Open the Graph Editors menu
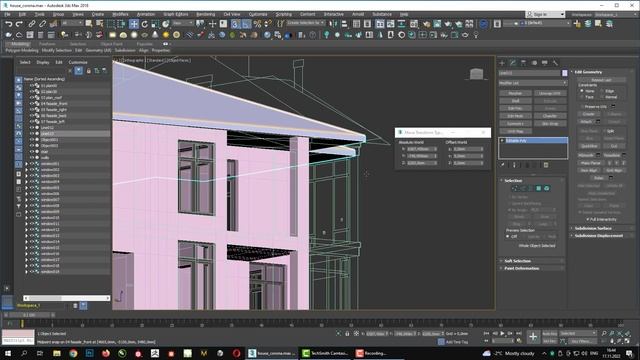 pyautogui.click(x=176, y=14)
